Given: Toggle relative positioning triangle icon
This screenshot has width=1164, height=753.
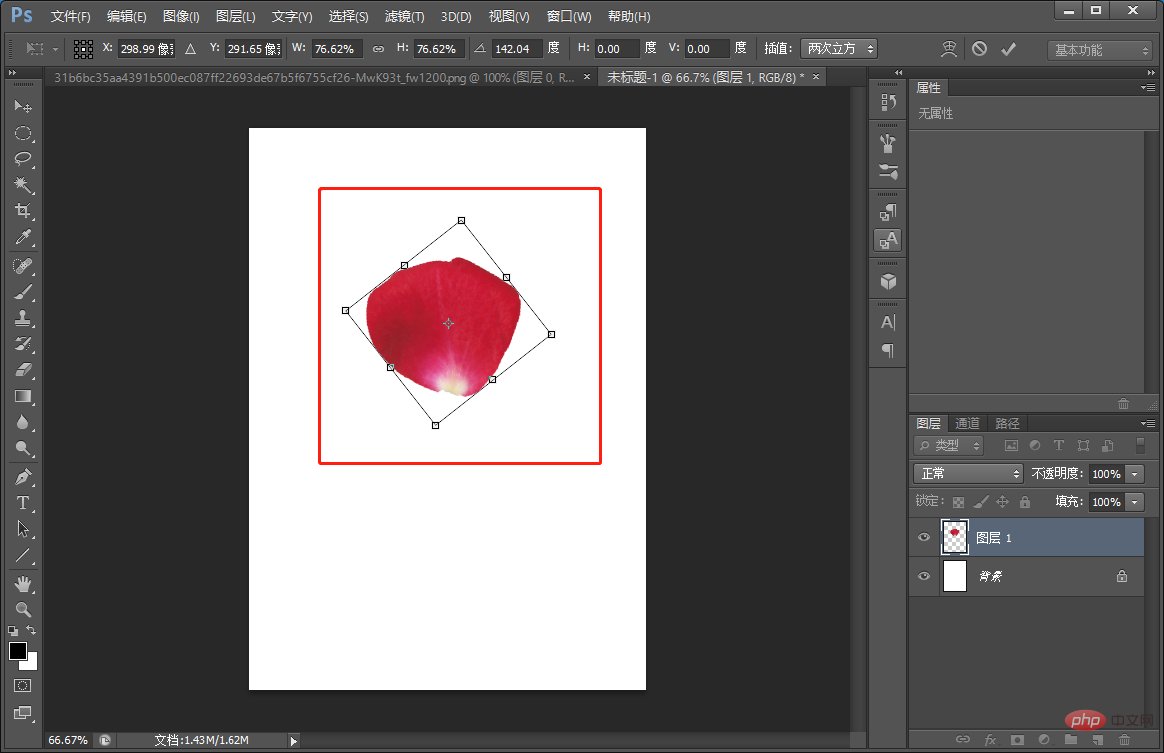Looking at the screenshot, I should click(x=191, y=49).
